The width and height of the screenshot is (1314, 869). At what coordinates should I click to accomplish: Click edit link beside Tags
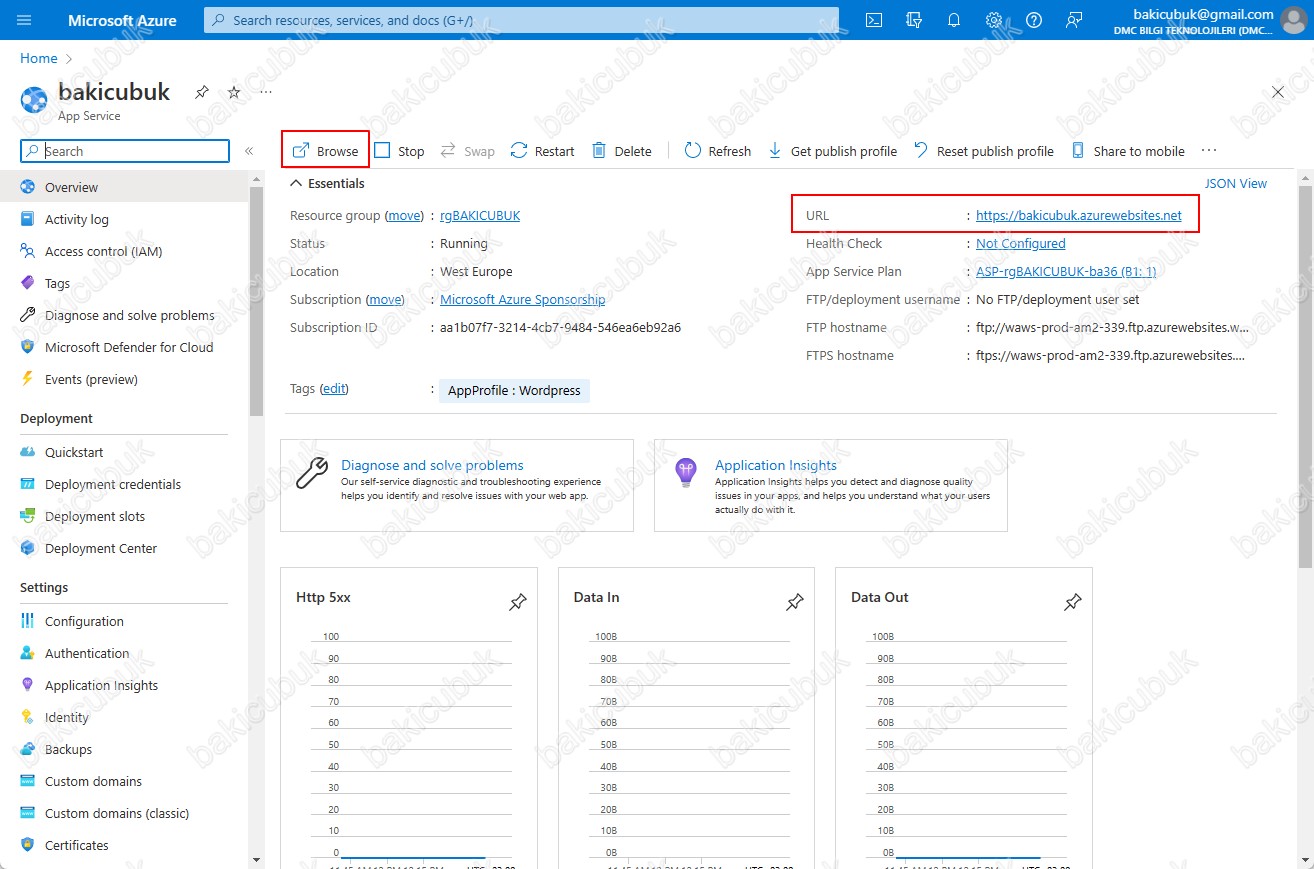pyautogui.click(x=334, y=388)
